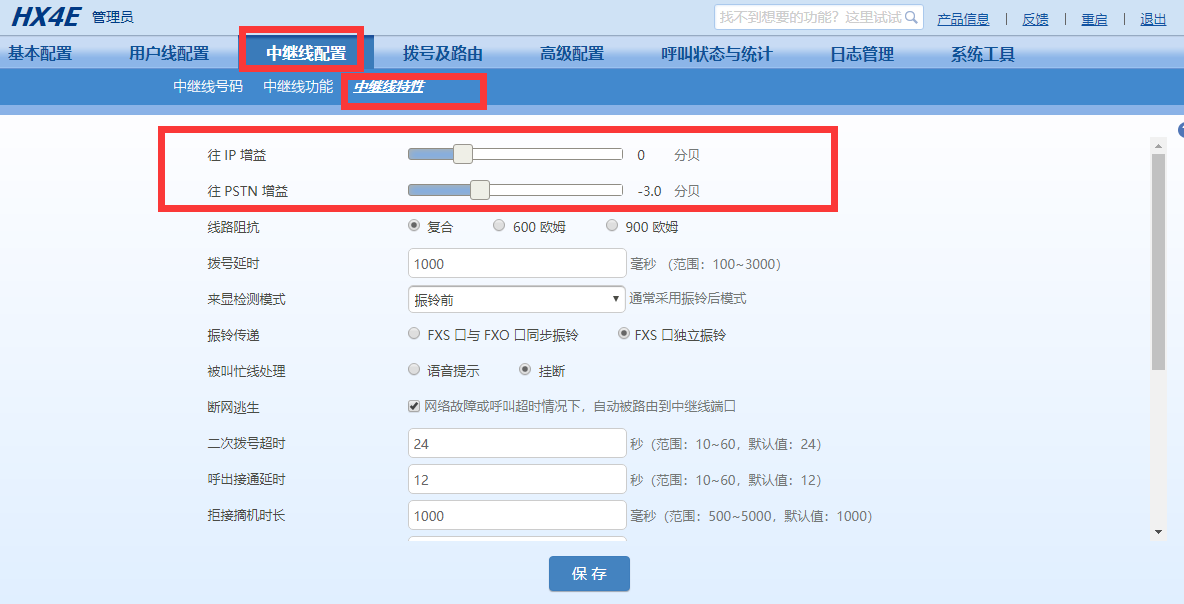Save the trunk line settings with 保存
Image resolution: width=1184 pixels, height=604 pixels.
(x=589, y=573)
